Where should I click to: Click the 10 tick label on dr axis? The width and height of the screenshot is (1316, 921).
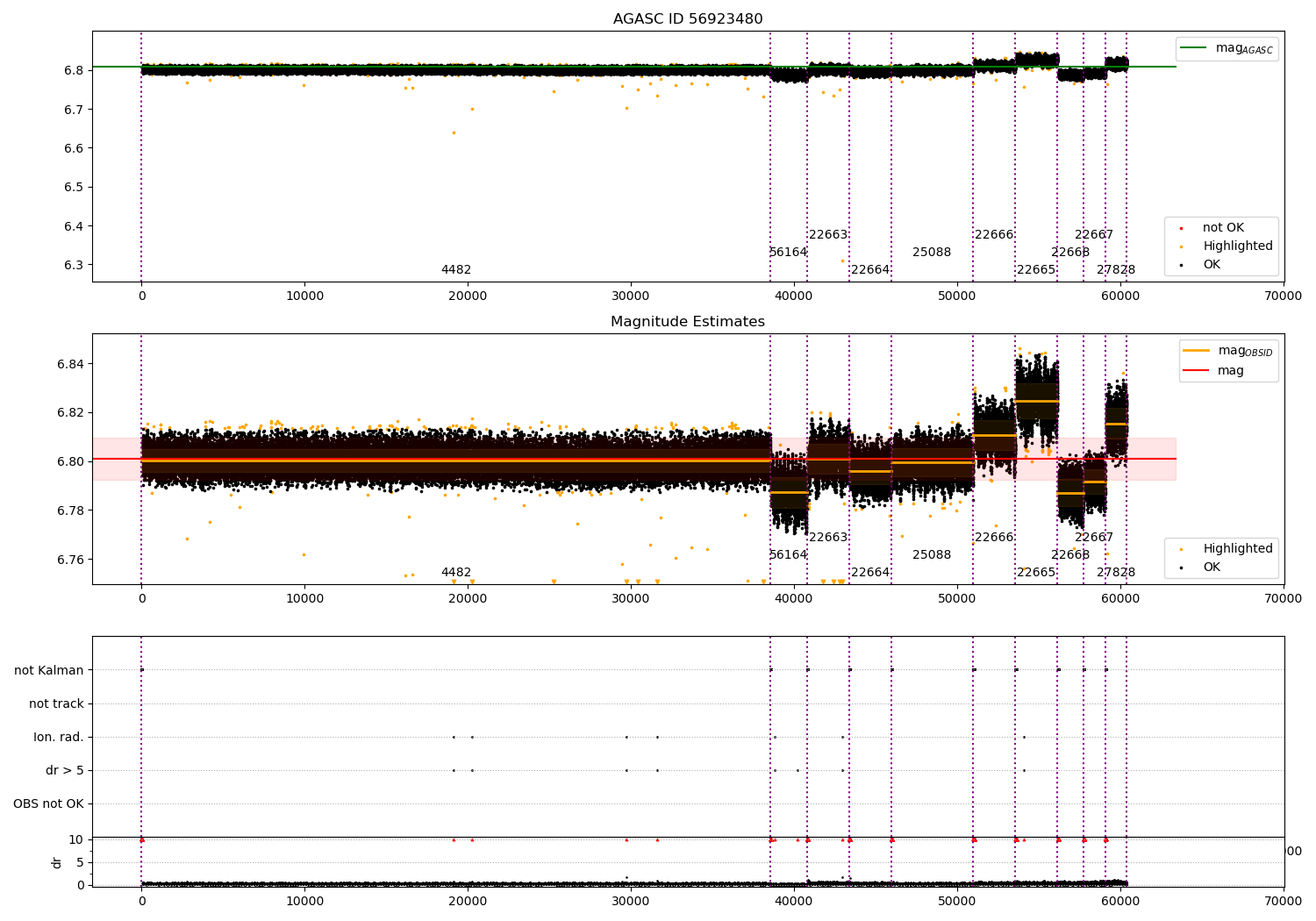coord(76,840)
